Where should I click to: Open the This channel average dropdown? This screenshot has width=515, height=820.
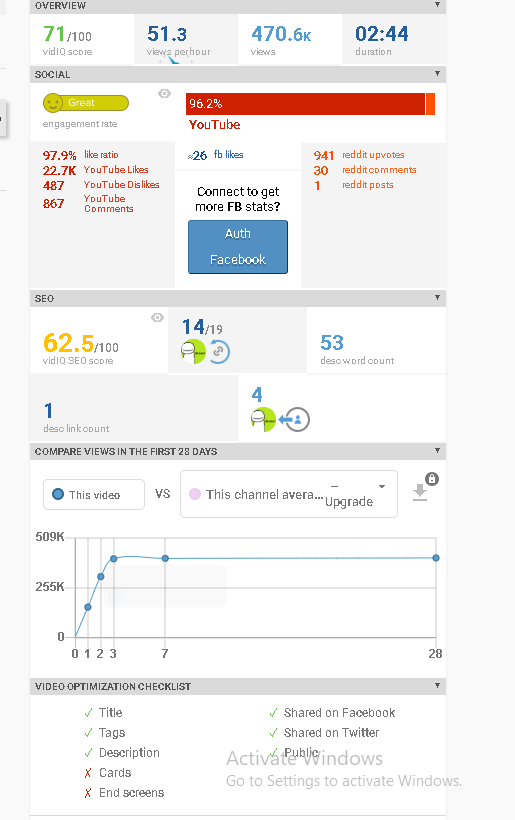(x=289, y=494)
